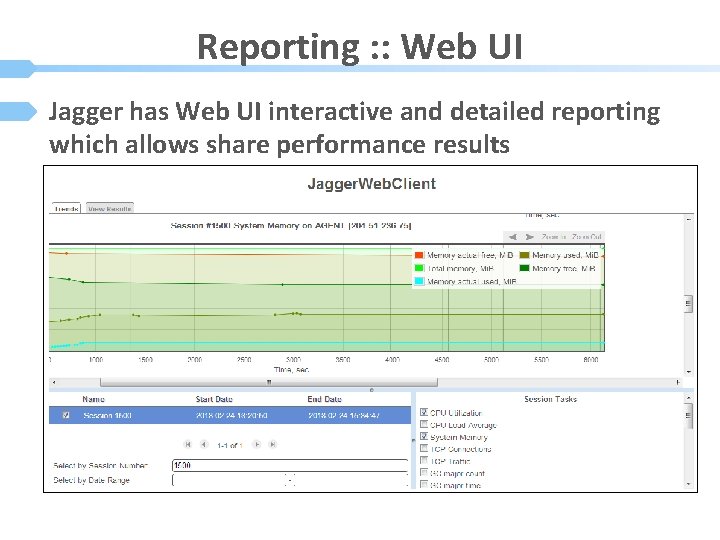Click up arrow of chart vertical scrollbar
This screenshot has height=540, width=720.
pyautogui.click(x=688, y=219)
